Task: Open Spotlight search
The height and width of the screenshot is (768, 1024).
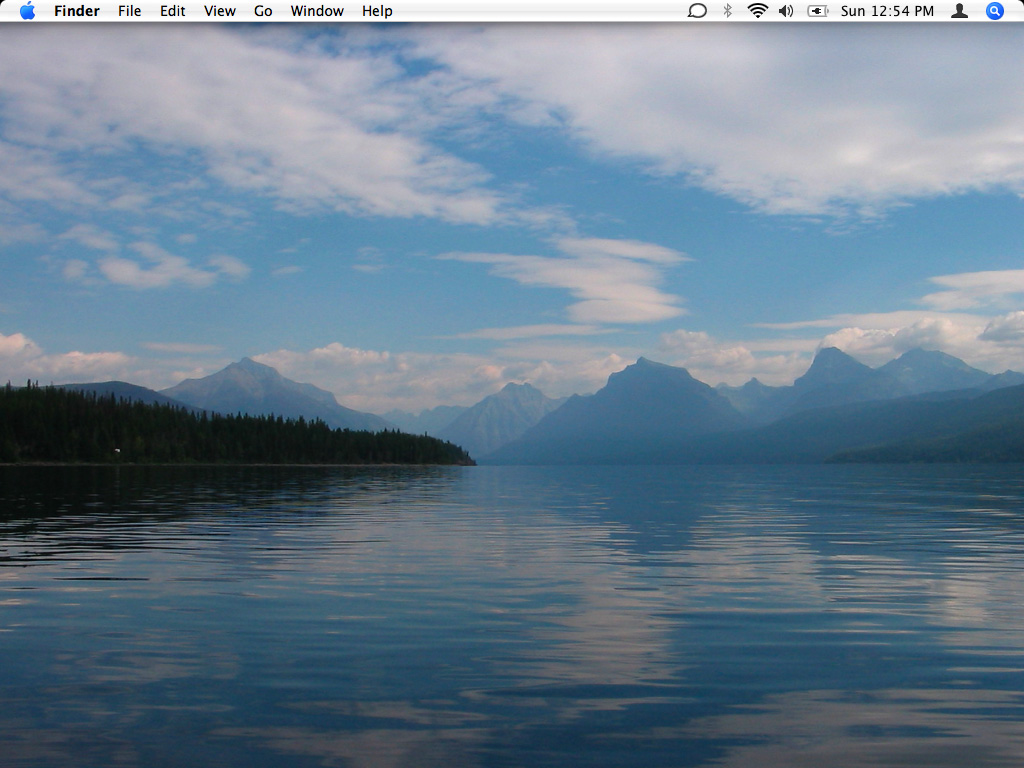Action: click(995, 10)
